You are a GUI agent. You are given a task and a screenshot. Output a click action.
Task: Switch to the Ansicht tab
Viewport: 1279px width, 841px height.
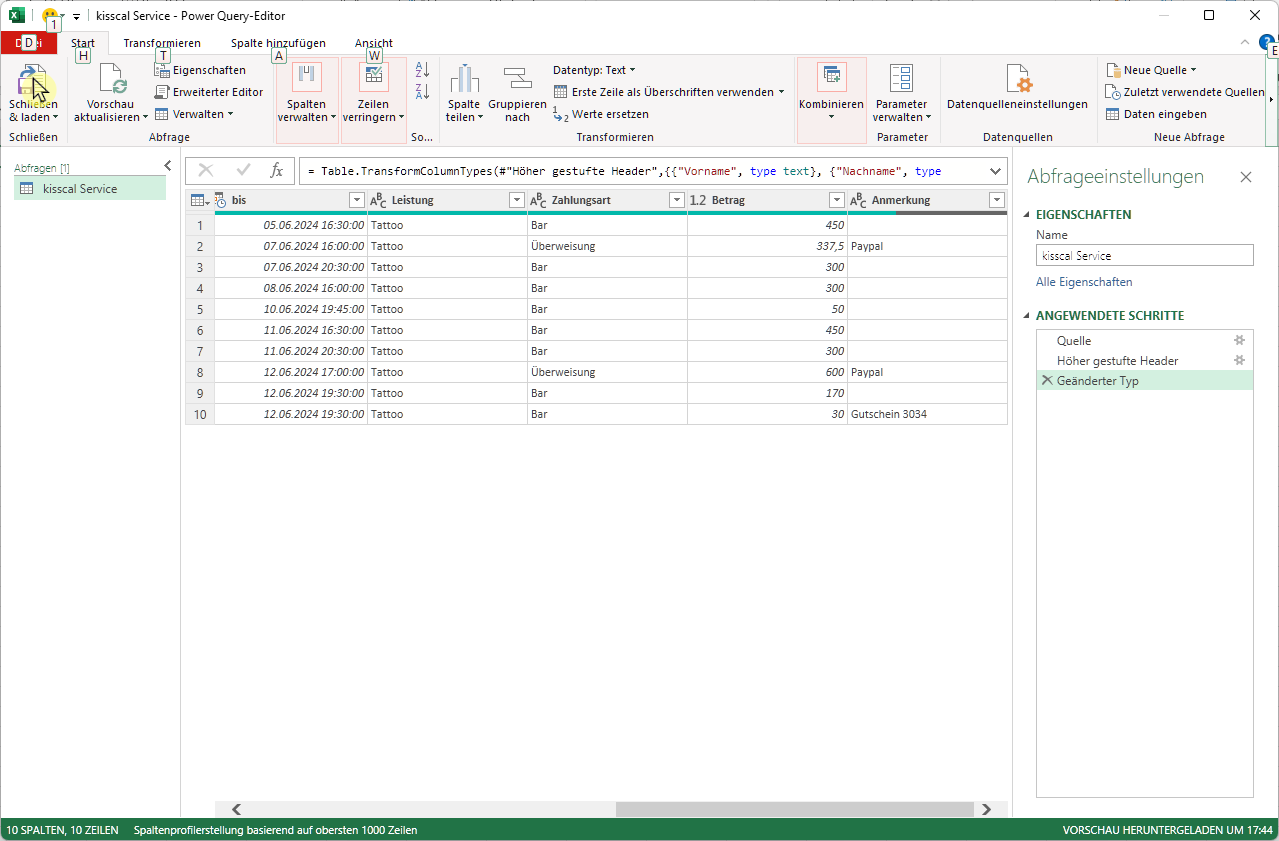pyautogui.click(x=374, y=43)
